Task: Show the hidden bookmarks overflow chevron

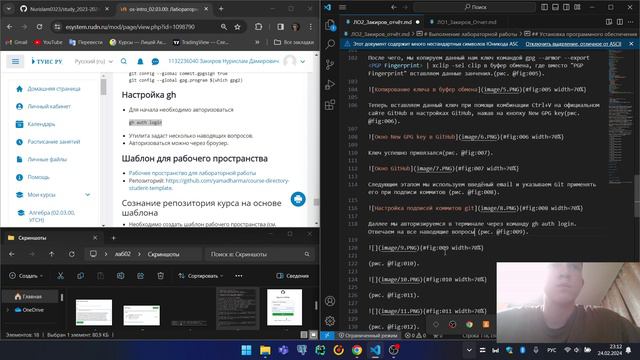Action: 257,42
